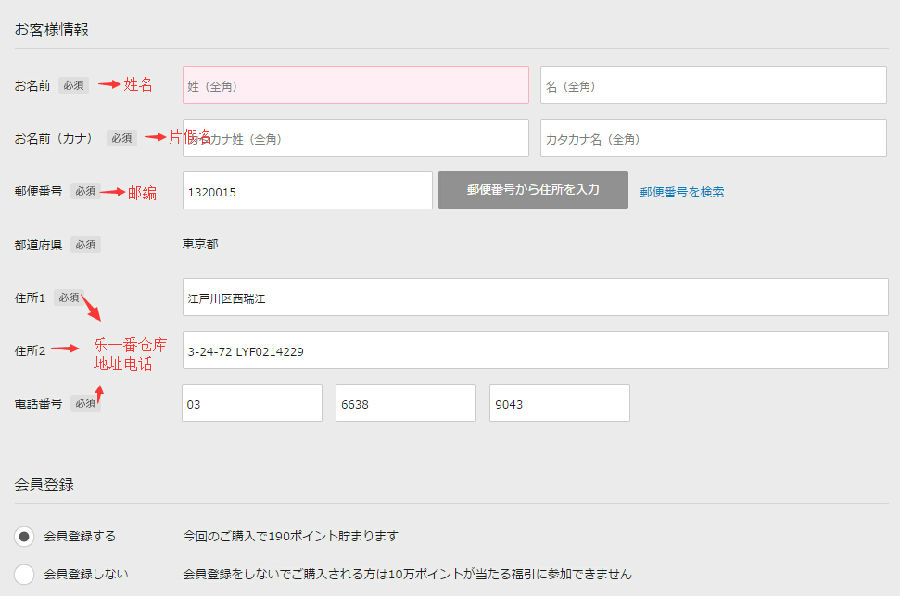Select the 会員登録する radio button
The image size is (900, 596).
25,536
